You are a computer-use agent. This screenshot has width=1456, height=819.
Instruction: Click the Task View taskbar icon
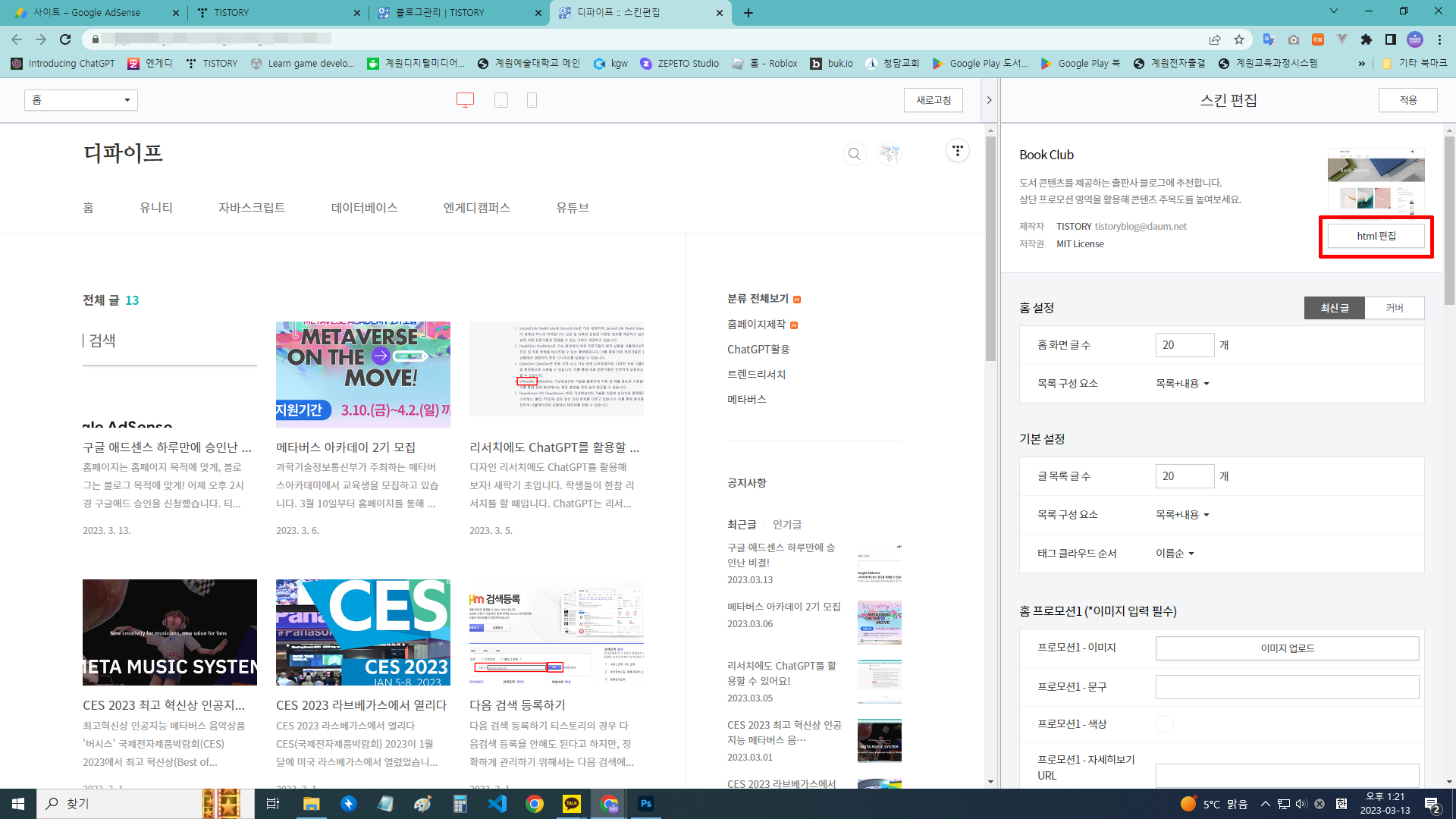click(273, 804)
